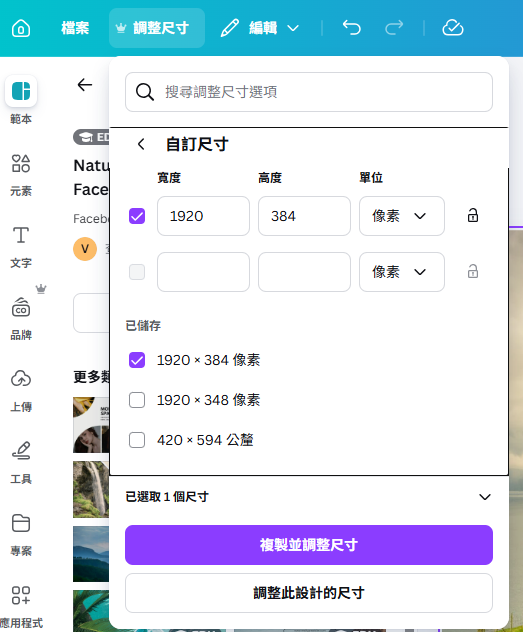Click the empty height field in second row

tap(304, 272)
